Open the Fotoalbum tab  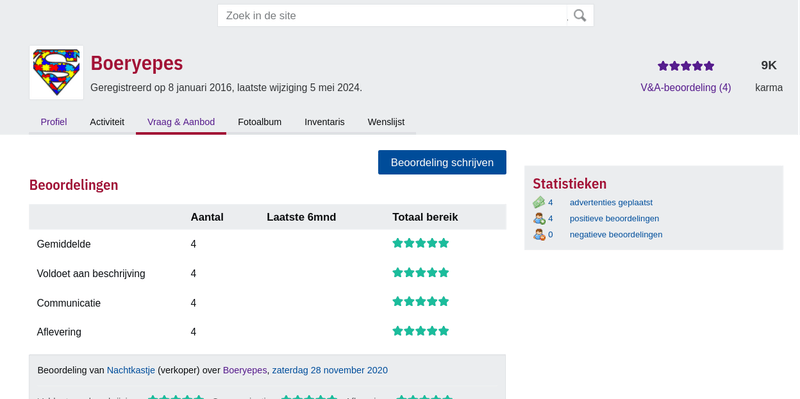point(260,122)
